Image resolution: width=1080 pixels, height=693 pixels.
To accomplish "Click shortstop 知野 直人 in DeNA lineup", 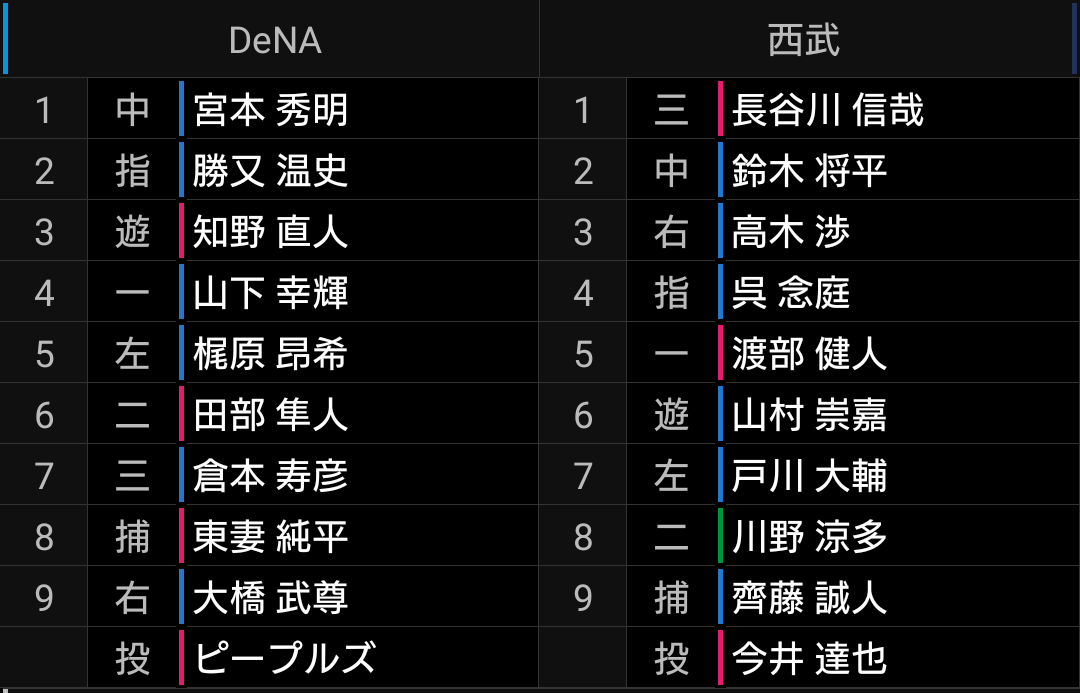I will [x=270, y=231].
